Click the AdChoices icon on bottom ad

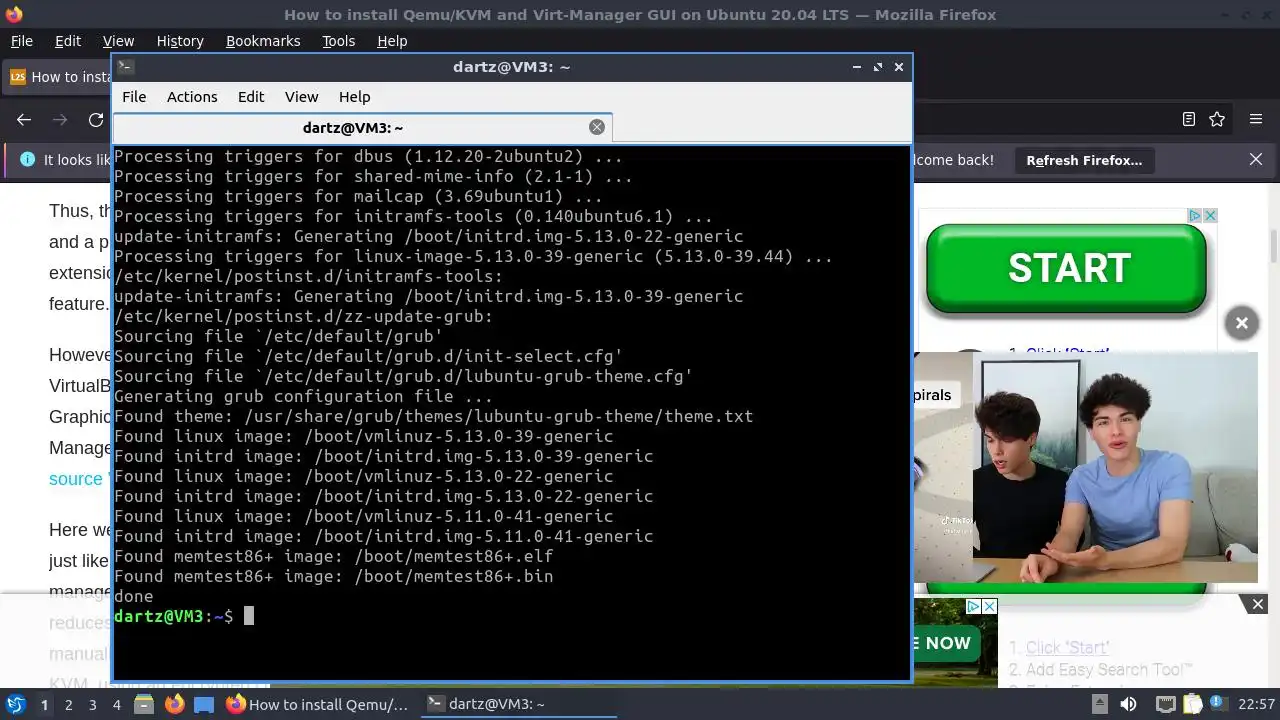(x=972, y=606)
